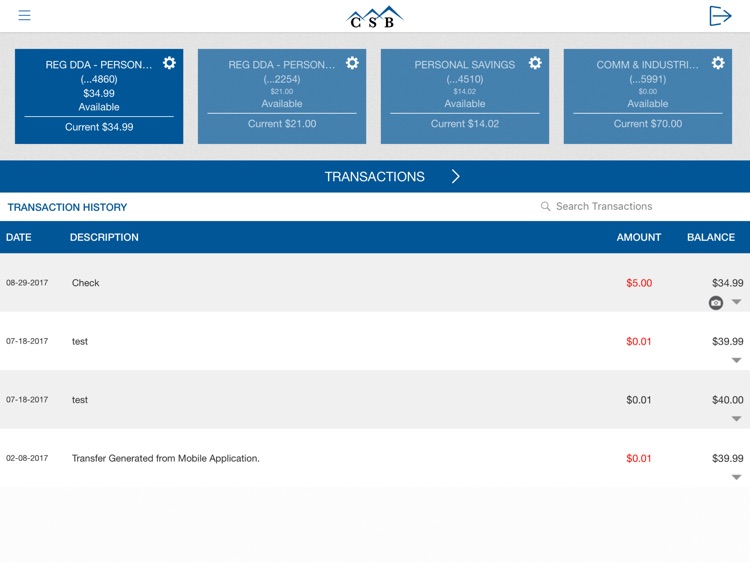Expand the $39.99 test transaction on 07-18-2017
Screen dimensions: 750x562
coord(737,360)
